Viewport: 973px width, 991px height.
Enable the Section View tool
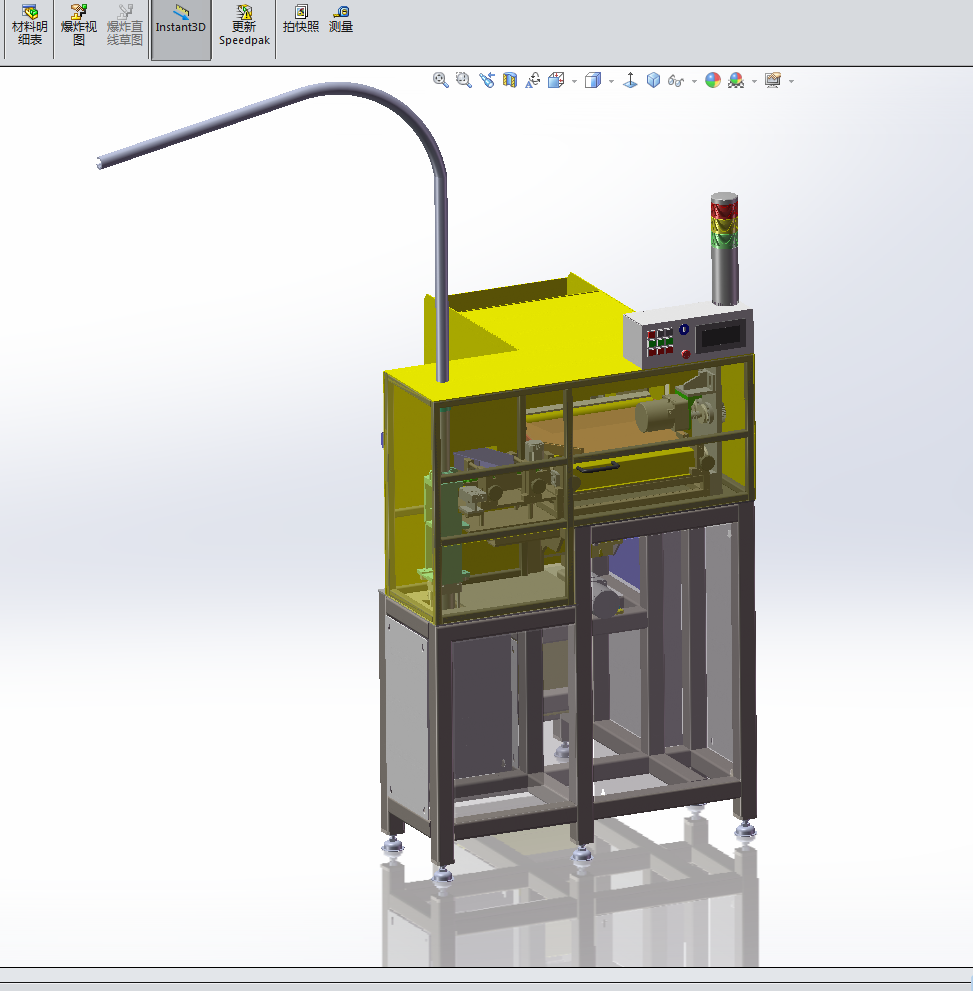(510, 80)
